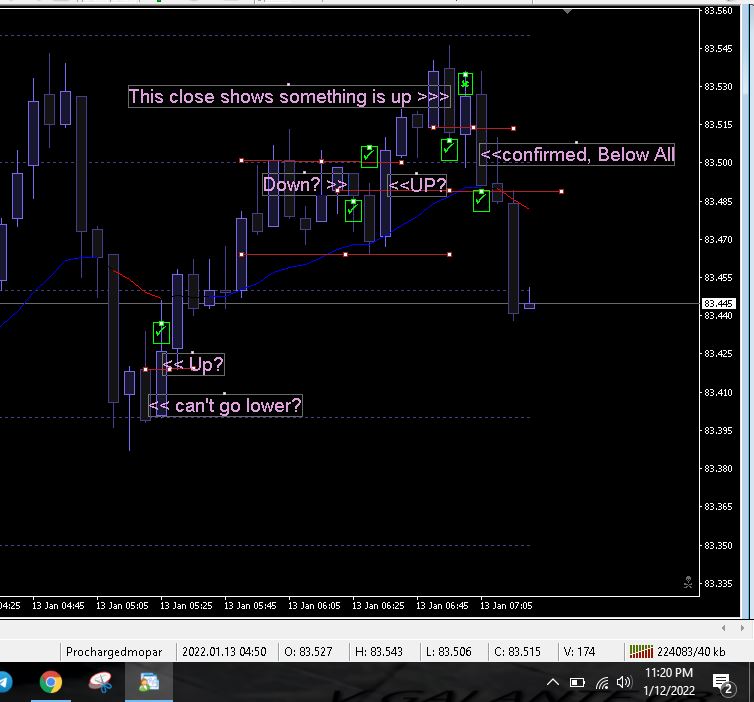Check battery status in system tray
Image resolution: width=754 pixels, height=702 pixels.
click(x=577, y=682)
